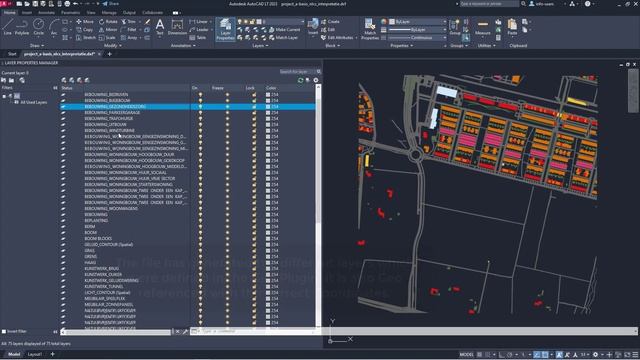This screenshot has width=640, height=360.
Task: Click the Share button in title bar
Action: coord(110,4)
